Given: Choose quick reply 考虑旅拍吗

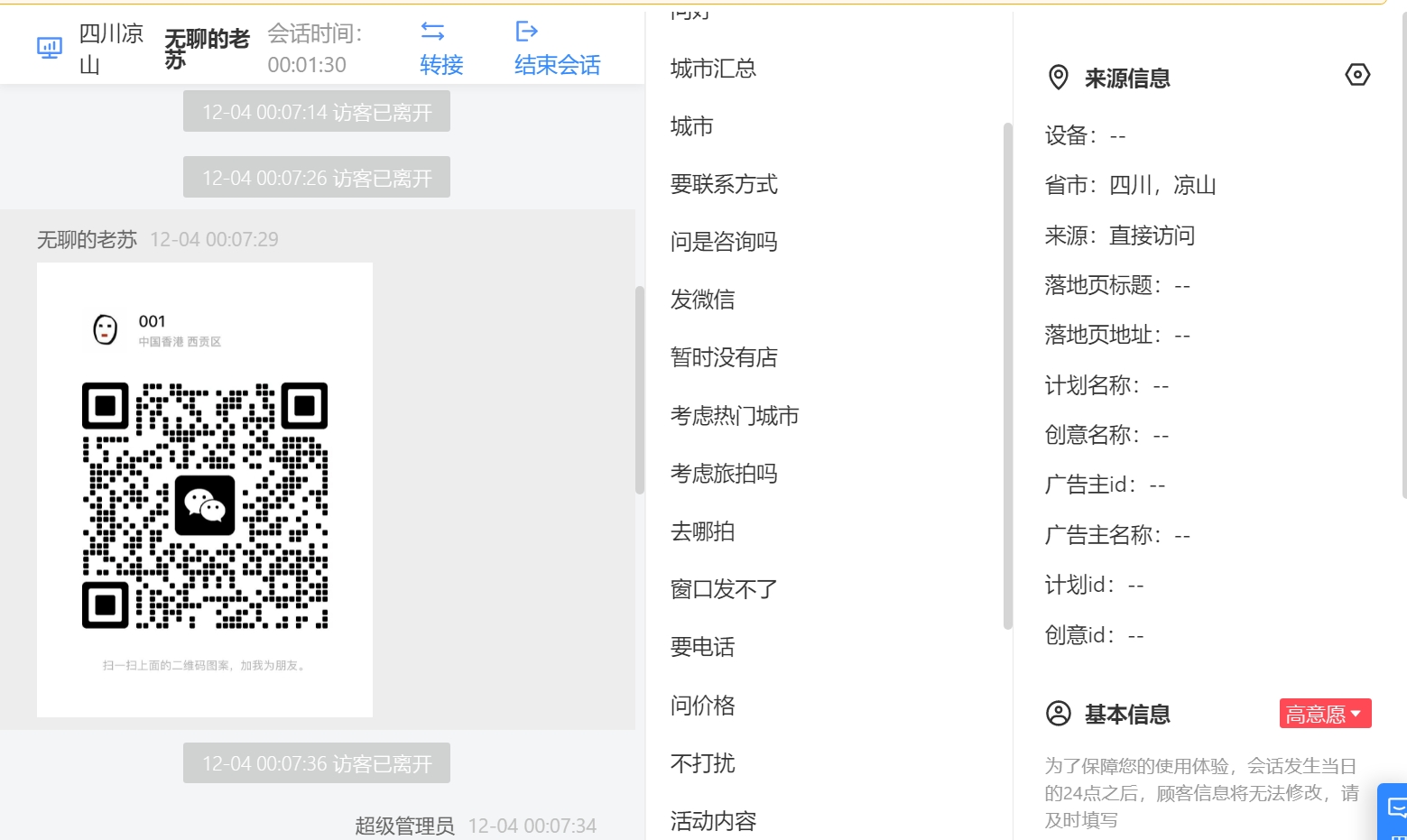Looking at the screenshot, I should pos(724,474).
